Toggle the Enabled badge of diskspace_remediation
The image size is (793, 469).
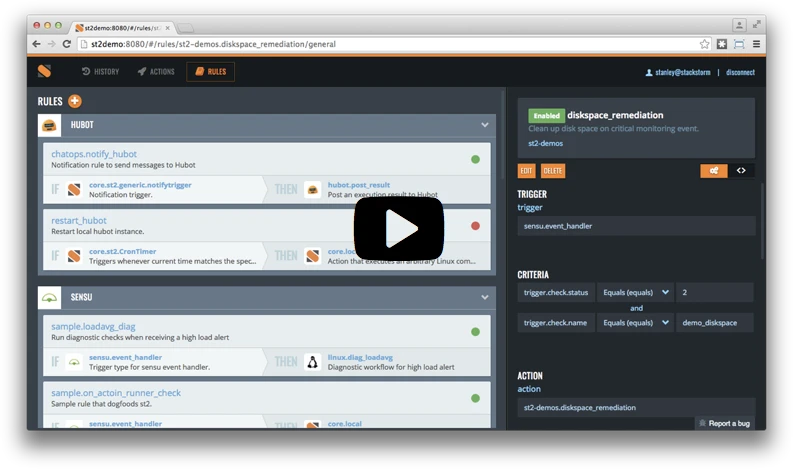(546, 115)
